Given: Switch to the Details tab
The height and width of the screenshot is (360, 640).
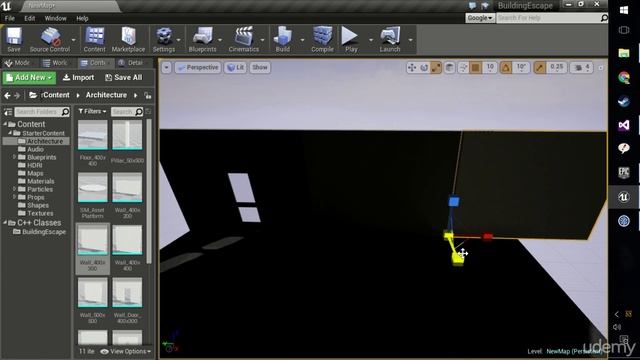Looking at the screenshot, I should click(131, 63).
